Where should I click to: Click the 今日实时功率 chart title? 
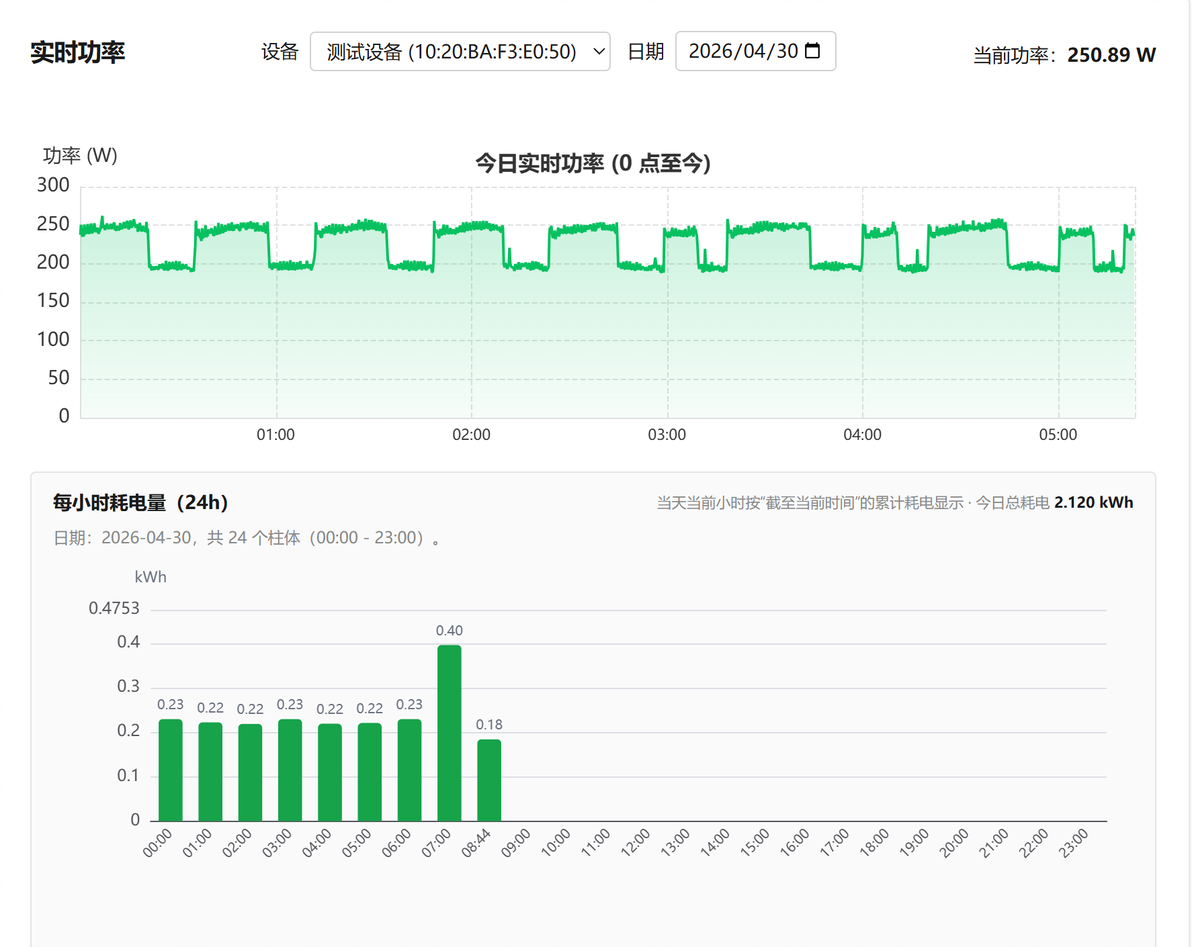tap(593, 163)
